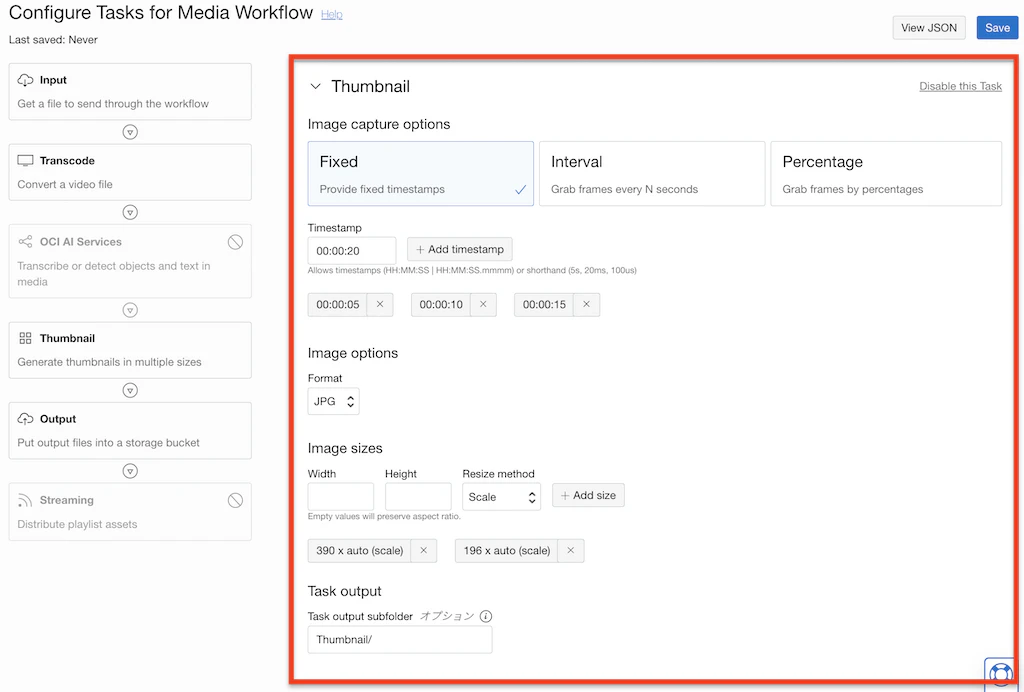
Task: Click the arrow connector below Thumbnail task
Action: pyautogui.click(x=130, y=390)
